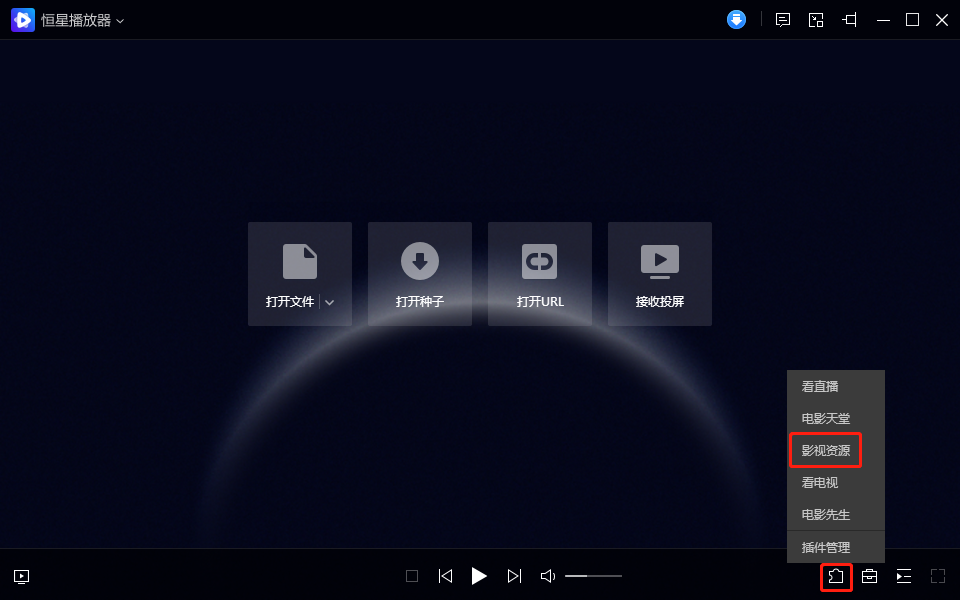This screenshot has height=600, width=960.
Task: Adjust the volume slider
Action: pyautogui.click(x=593, y=576)
